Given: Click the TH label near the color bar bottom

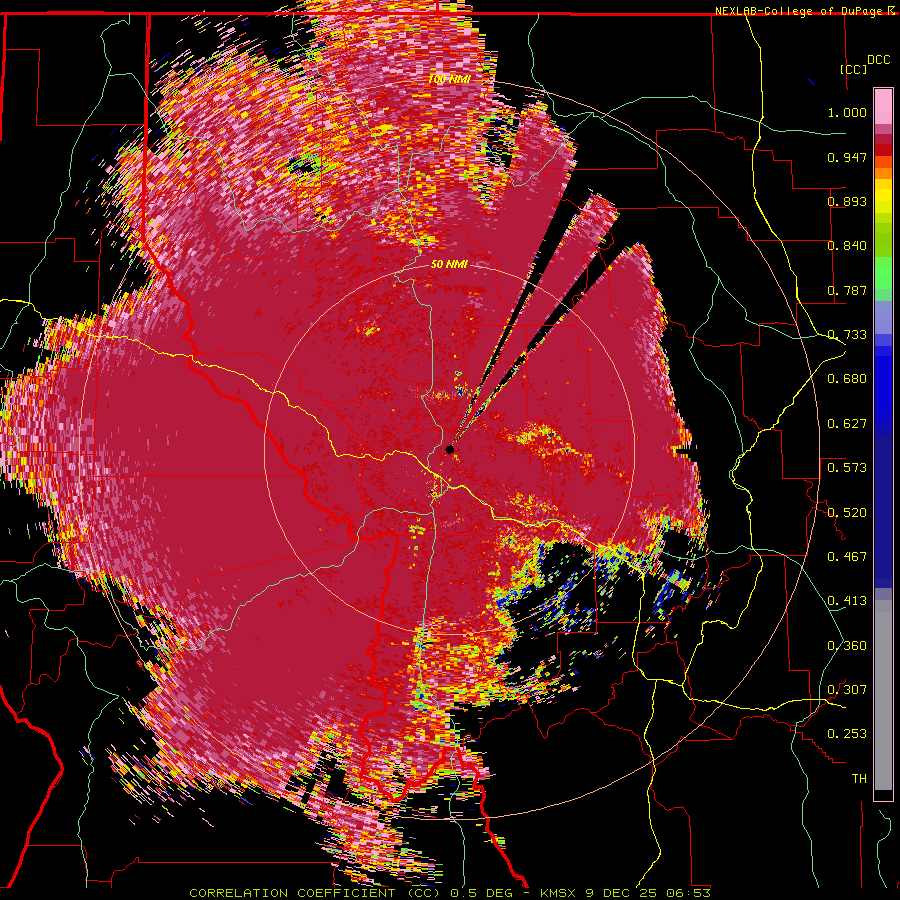Looking at the screenshot, I should tap(859, 779).
